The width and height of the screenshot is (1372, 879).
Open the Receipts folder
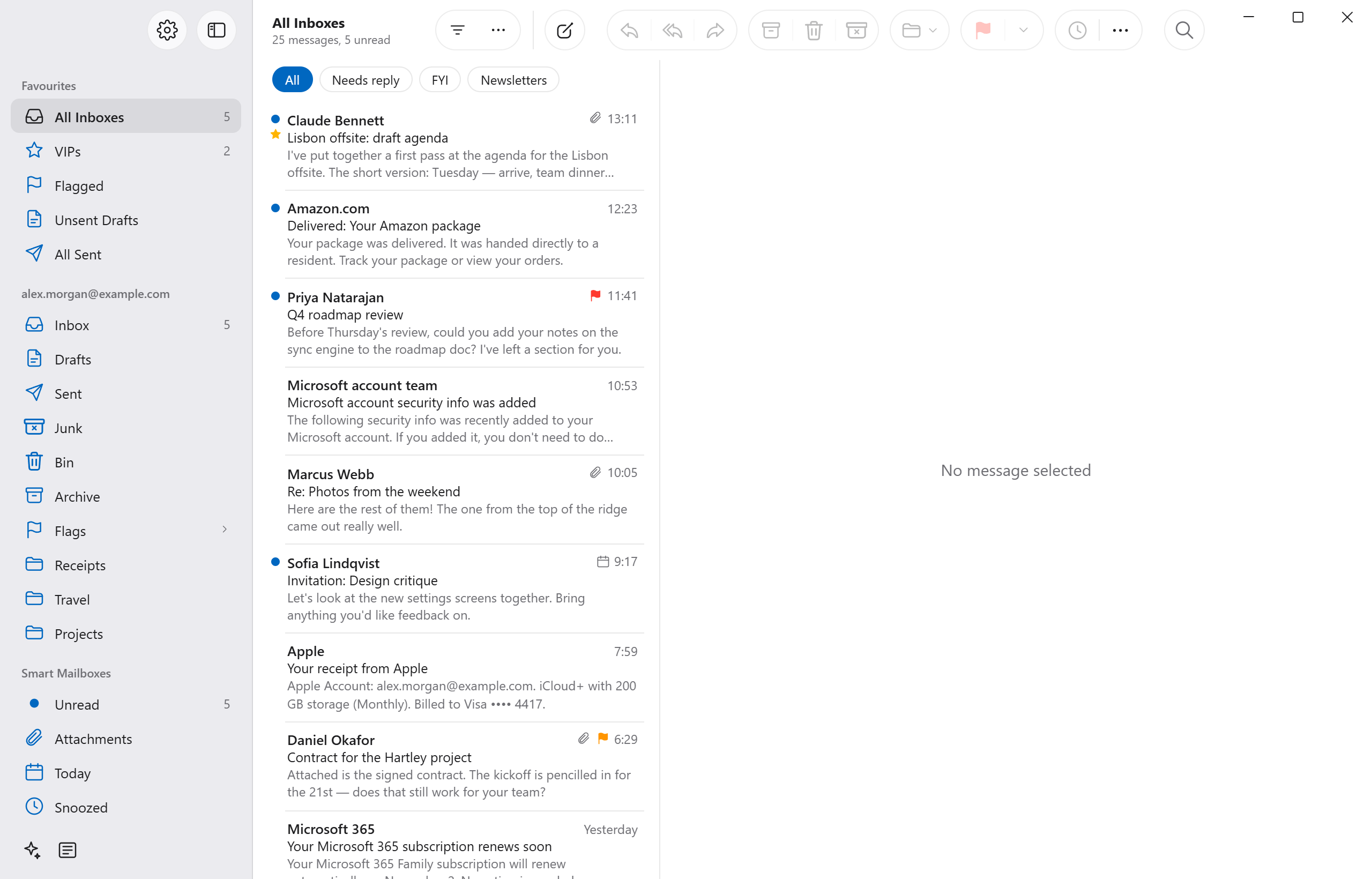click(x=125, y=564)
